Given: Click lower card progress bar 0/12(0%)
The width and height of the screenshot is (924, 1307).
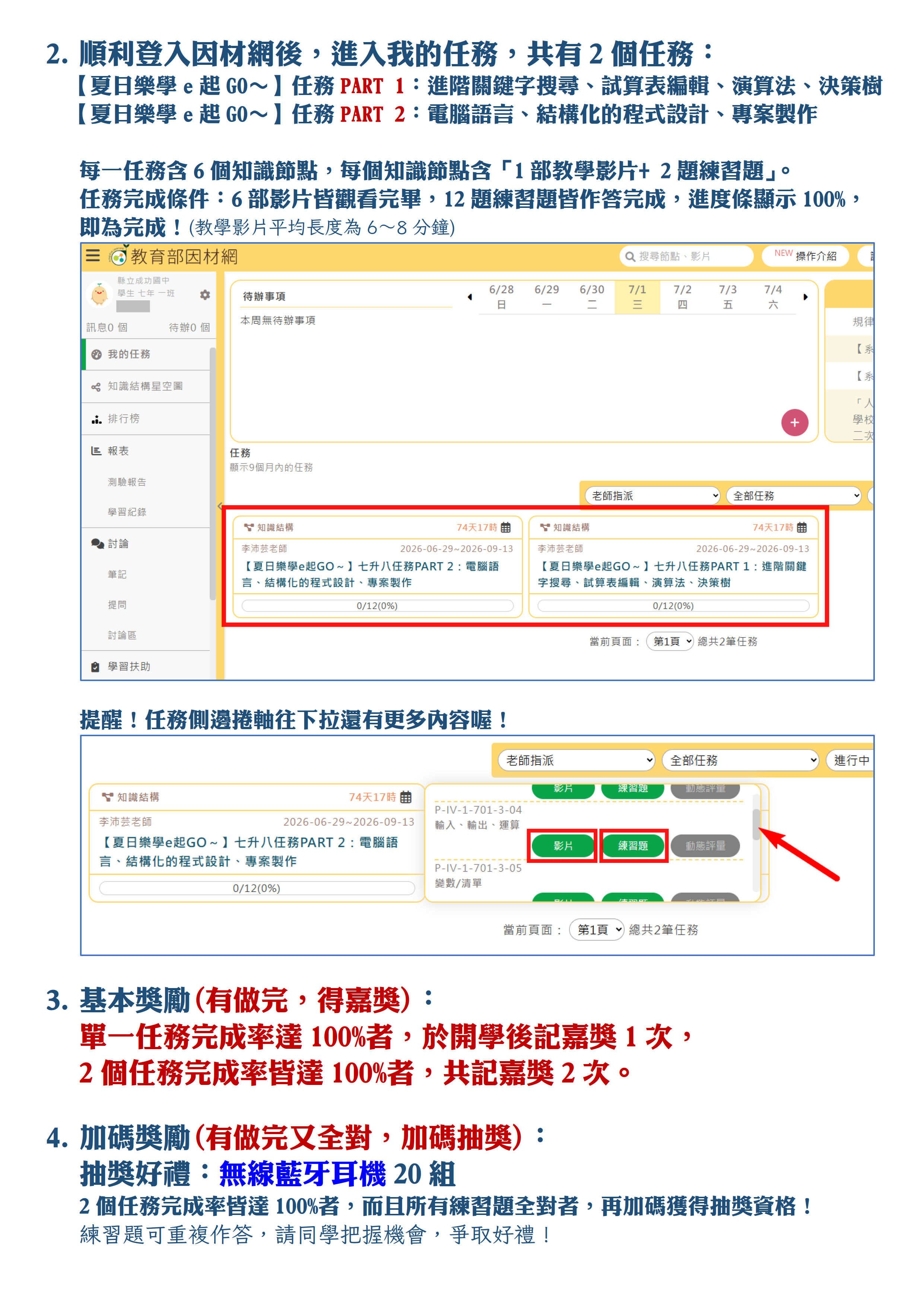Looking at the screenshot, I should 257,888.
